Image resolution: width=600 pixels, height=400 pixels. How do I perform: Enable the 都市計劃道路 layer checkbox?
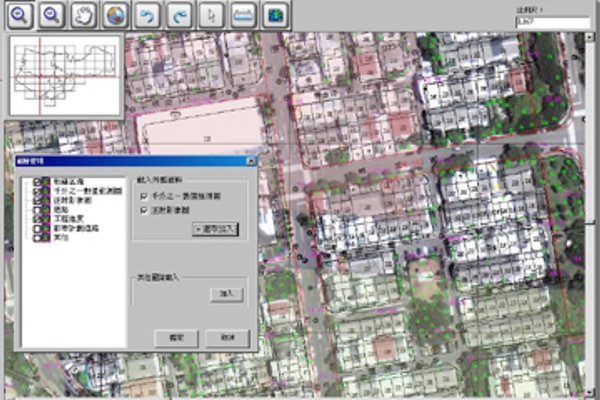(37, 229)
